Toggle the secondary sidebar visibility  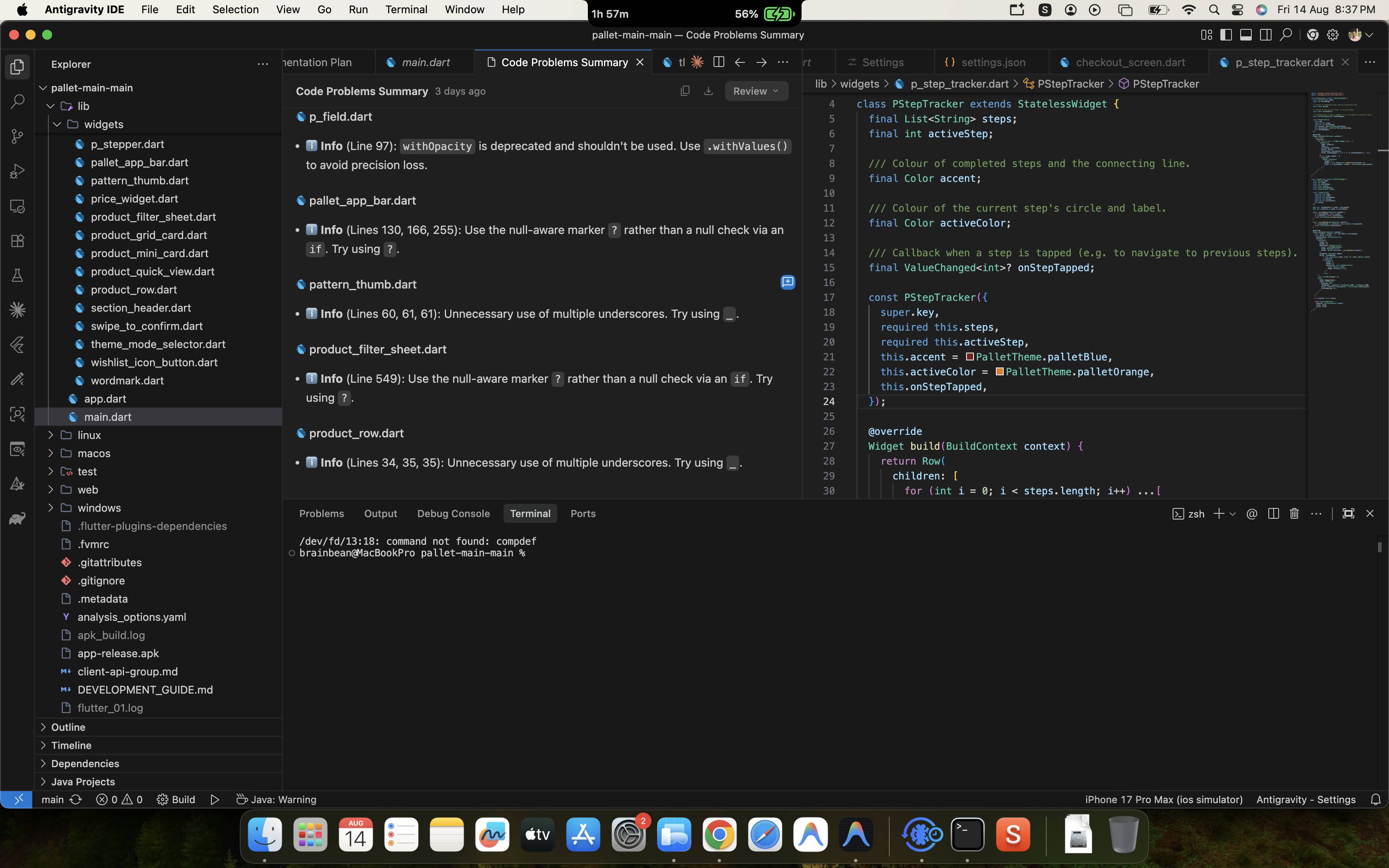1265,35
